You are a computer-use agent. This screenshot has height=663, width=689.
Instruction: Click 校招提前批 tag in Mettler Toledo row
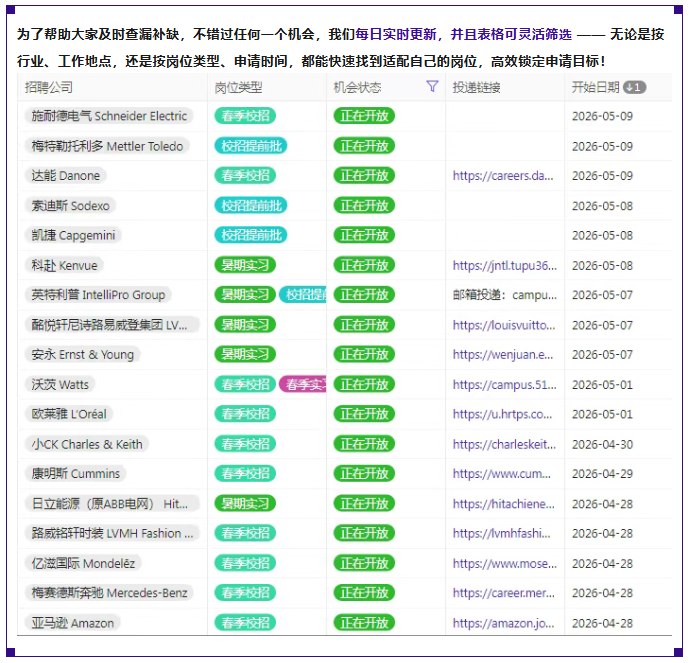tap(251, 146)
